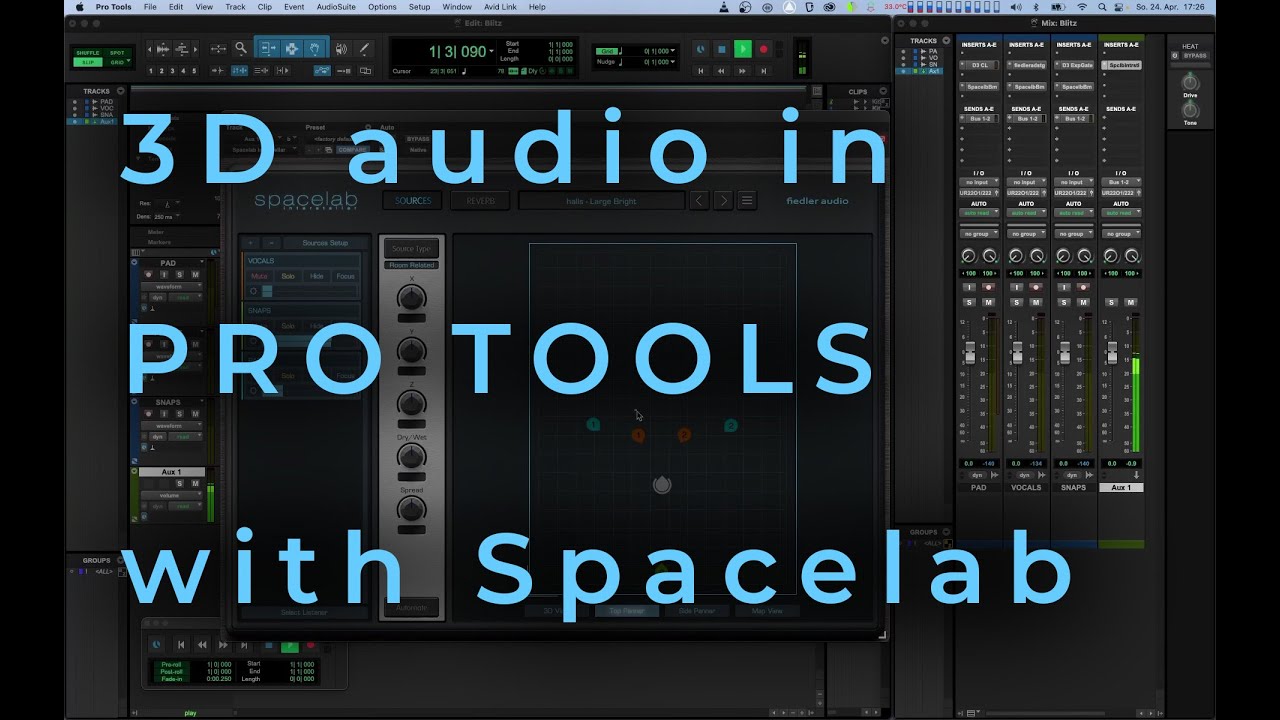Viewport: 1280px width, 720px height.
Task: Open VOCALS channel automation mode 'auto read'
Action: click(x=1026, y=213)
